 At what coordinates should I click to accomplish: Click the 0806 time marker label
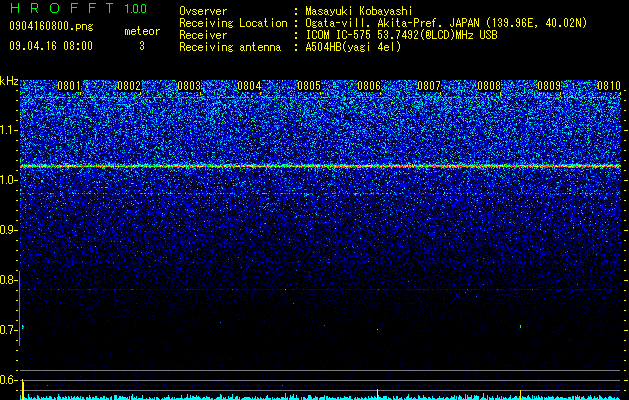[x=369, y=86]
